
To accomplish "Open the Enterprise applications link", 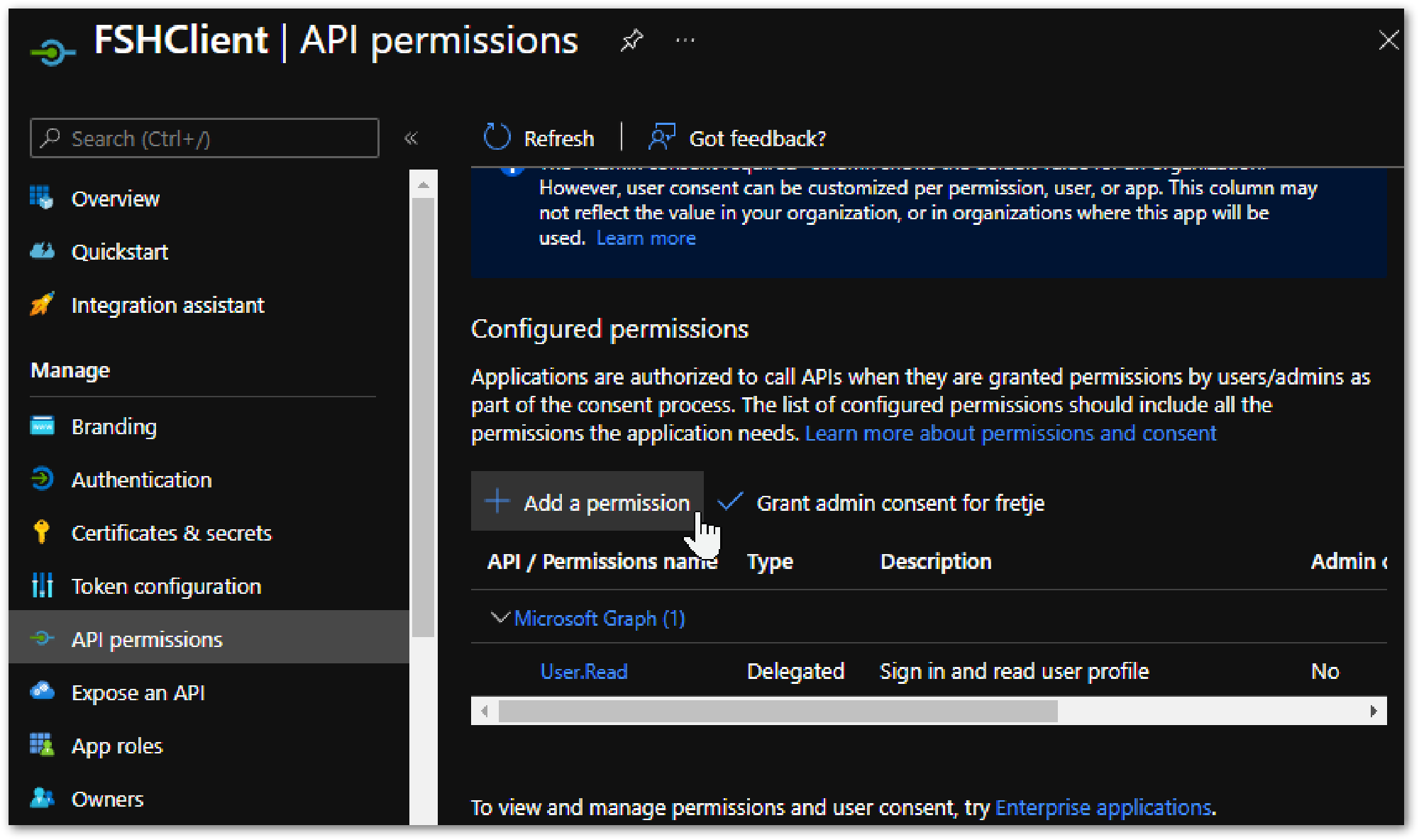I will pos(1102,807).
